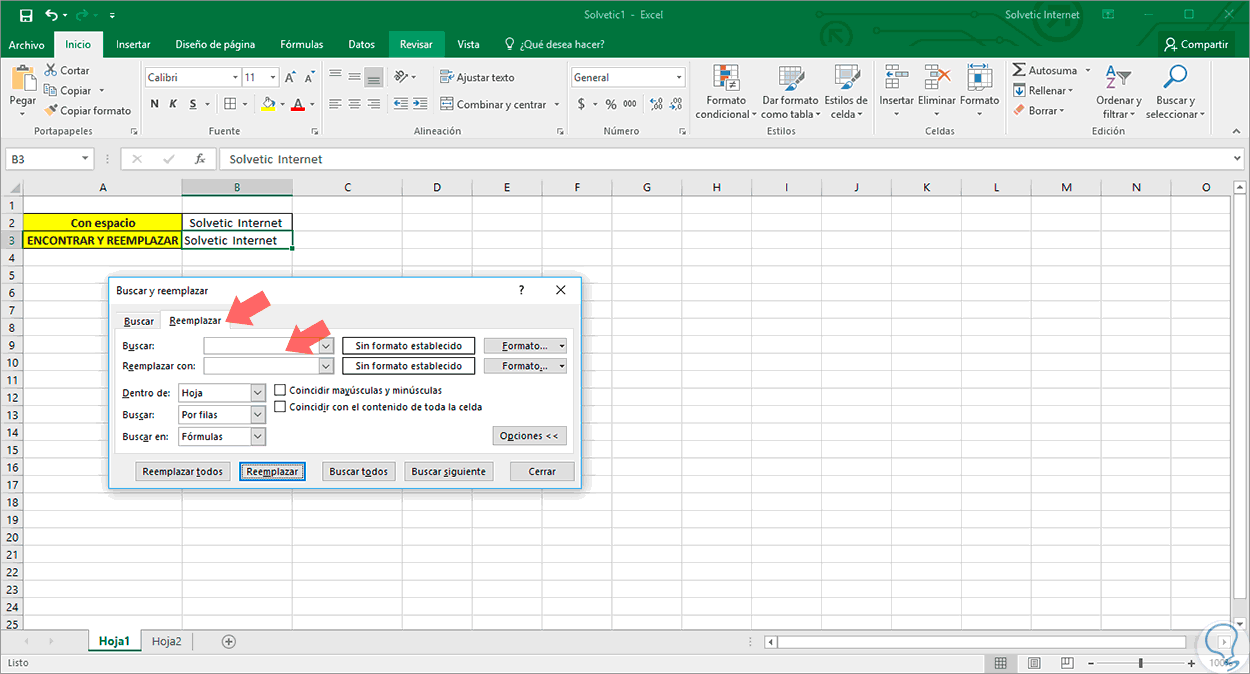Screen dimensions: 1250x674
Task: Click the Italic formatting icon
Action: pyautogui.click(x=175, y=104)
